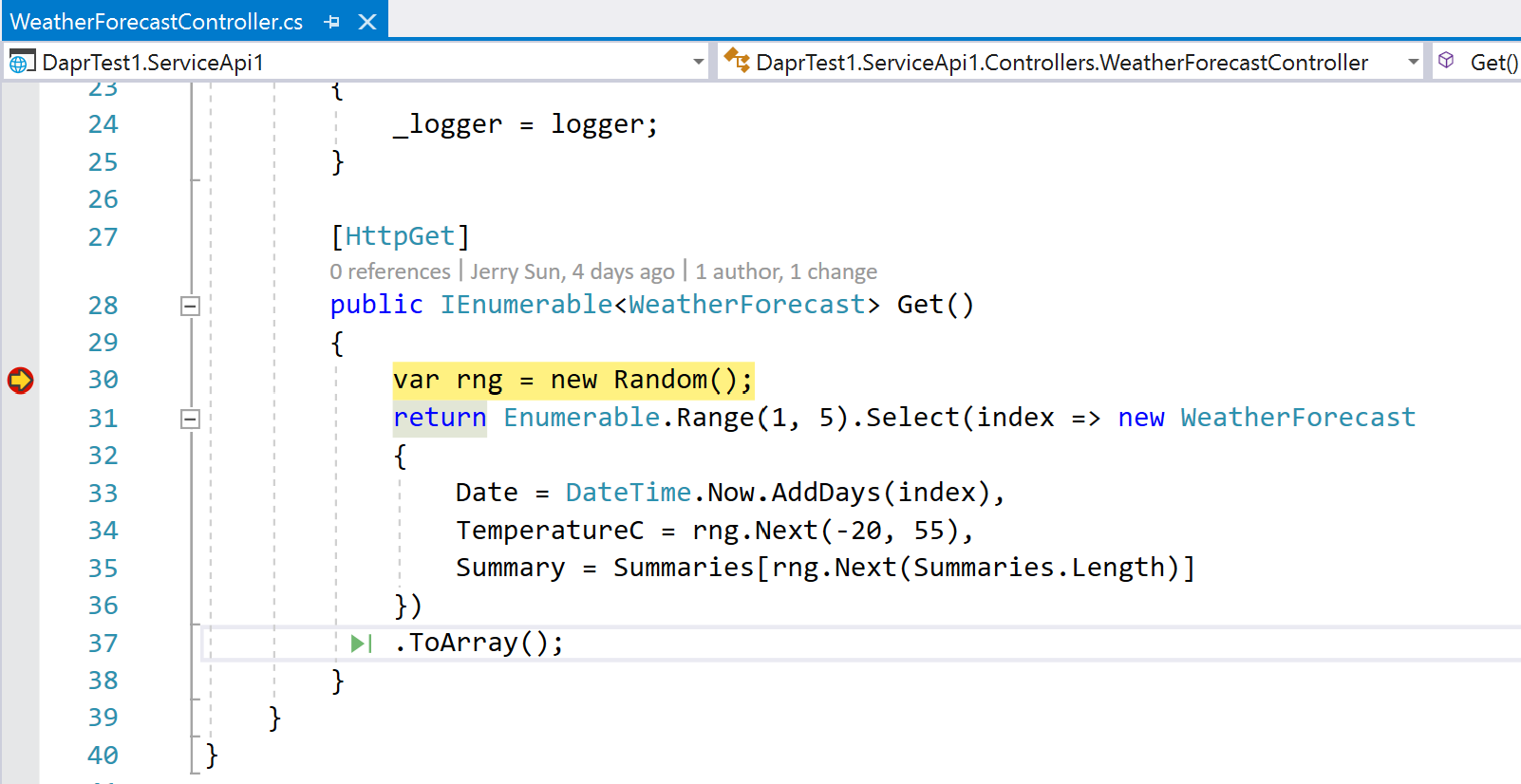Click the Get method name on line 28
The width and height of the screenshot is (1521, 784).
[x=920, y=305]
